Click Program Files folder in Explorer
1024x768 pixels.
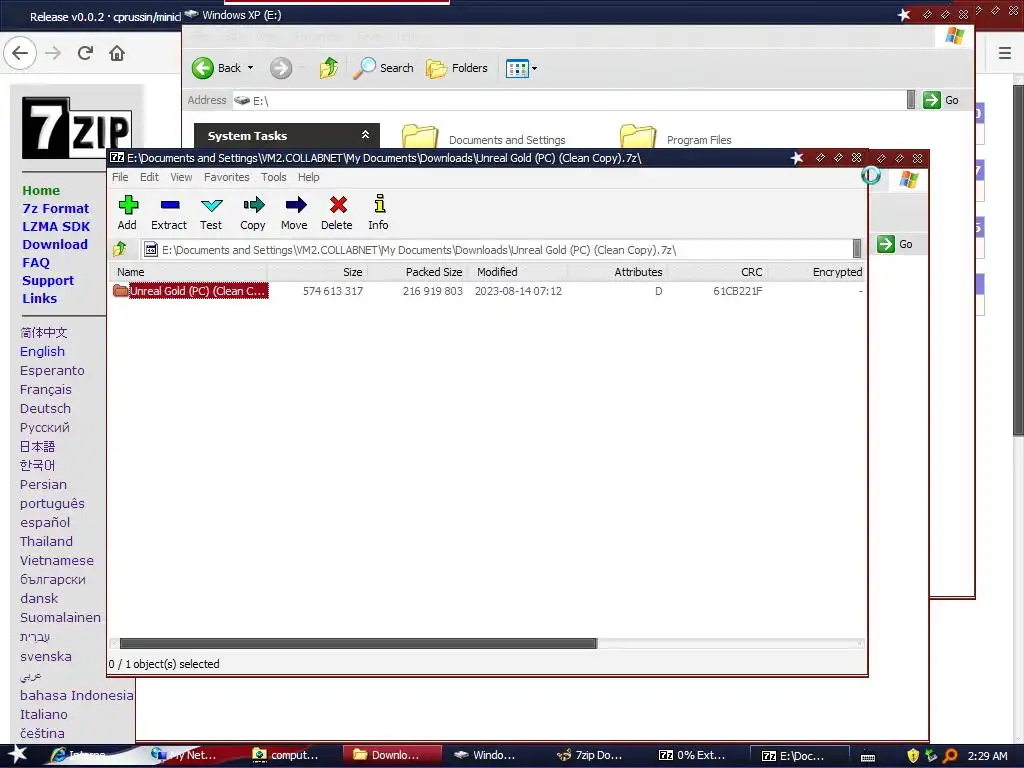click(x=675, y=139)
